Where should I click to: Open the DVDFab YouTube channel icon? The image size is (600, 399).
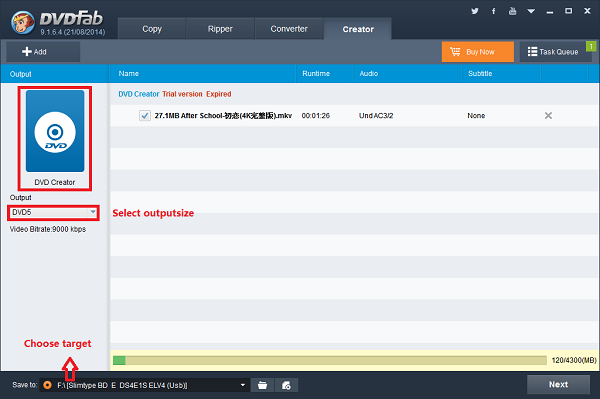point(512,11)
